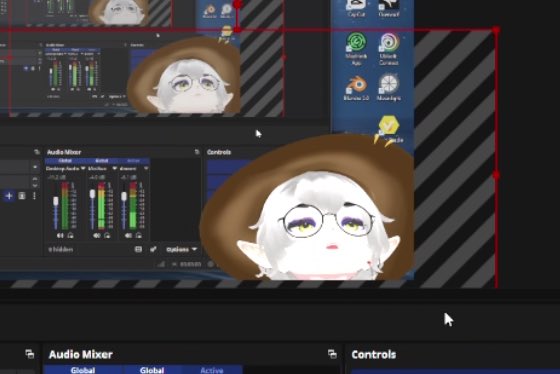The image size is (560, 374).
Task: Click float icon left of preview Audio Mixer title
Action: pos(36,152)
